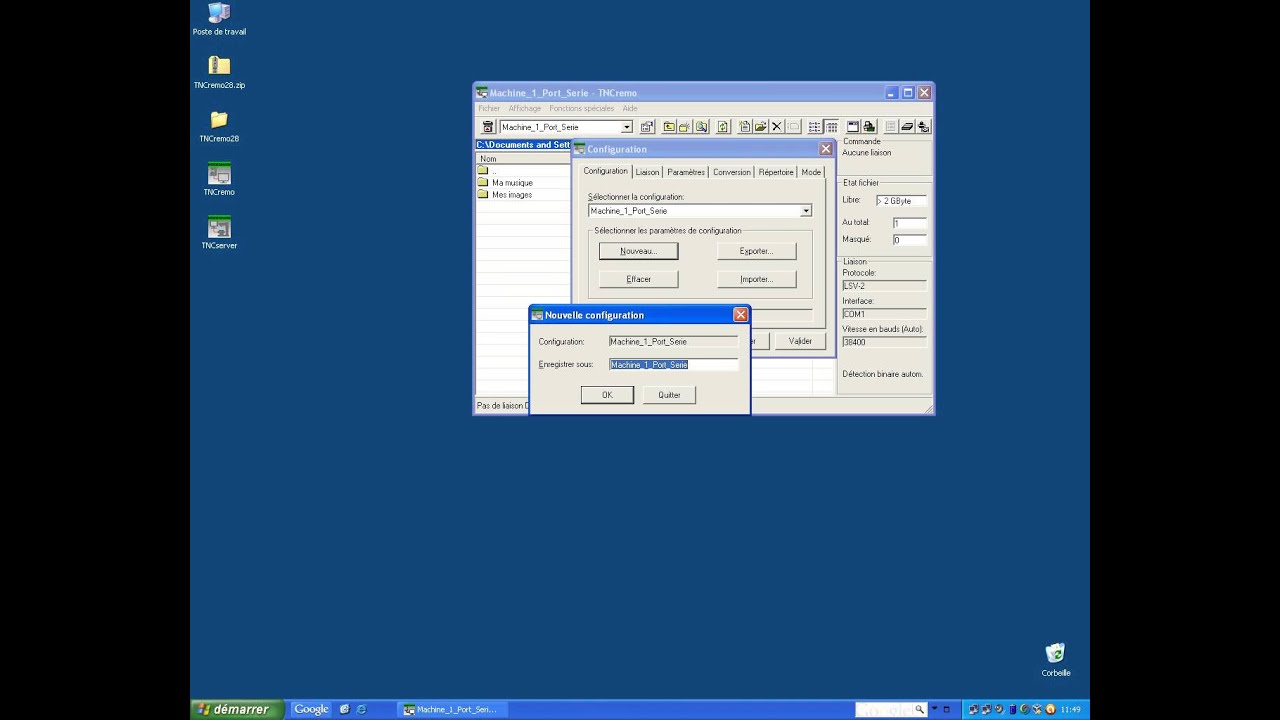The image size is (1280, 720).
Task: Open the Fichier menu
Action: pos(489,108)
